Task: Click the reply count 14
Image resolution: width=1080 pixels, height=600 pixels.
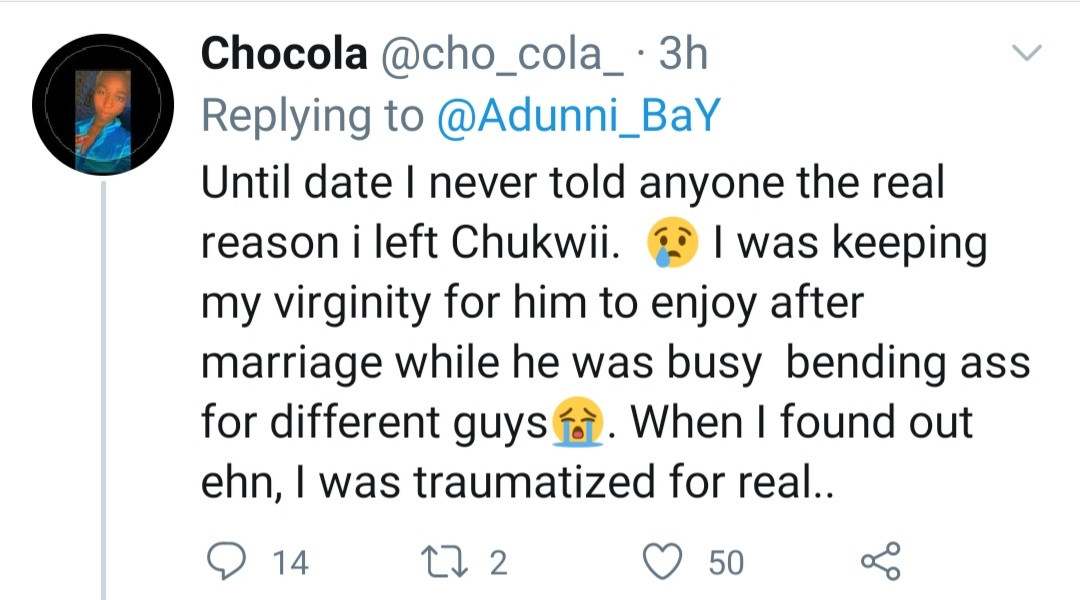Action: [x=290, y=563]
